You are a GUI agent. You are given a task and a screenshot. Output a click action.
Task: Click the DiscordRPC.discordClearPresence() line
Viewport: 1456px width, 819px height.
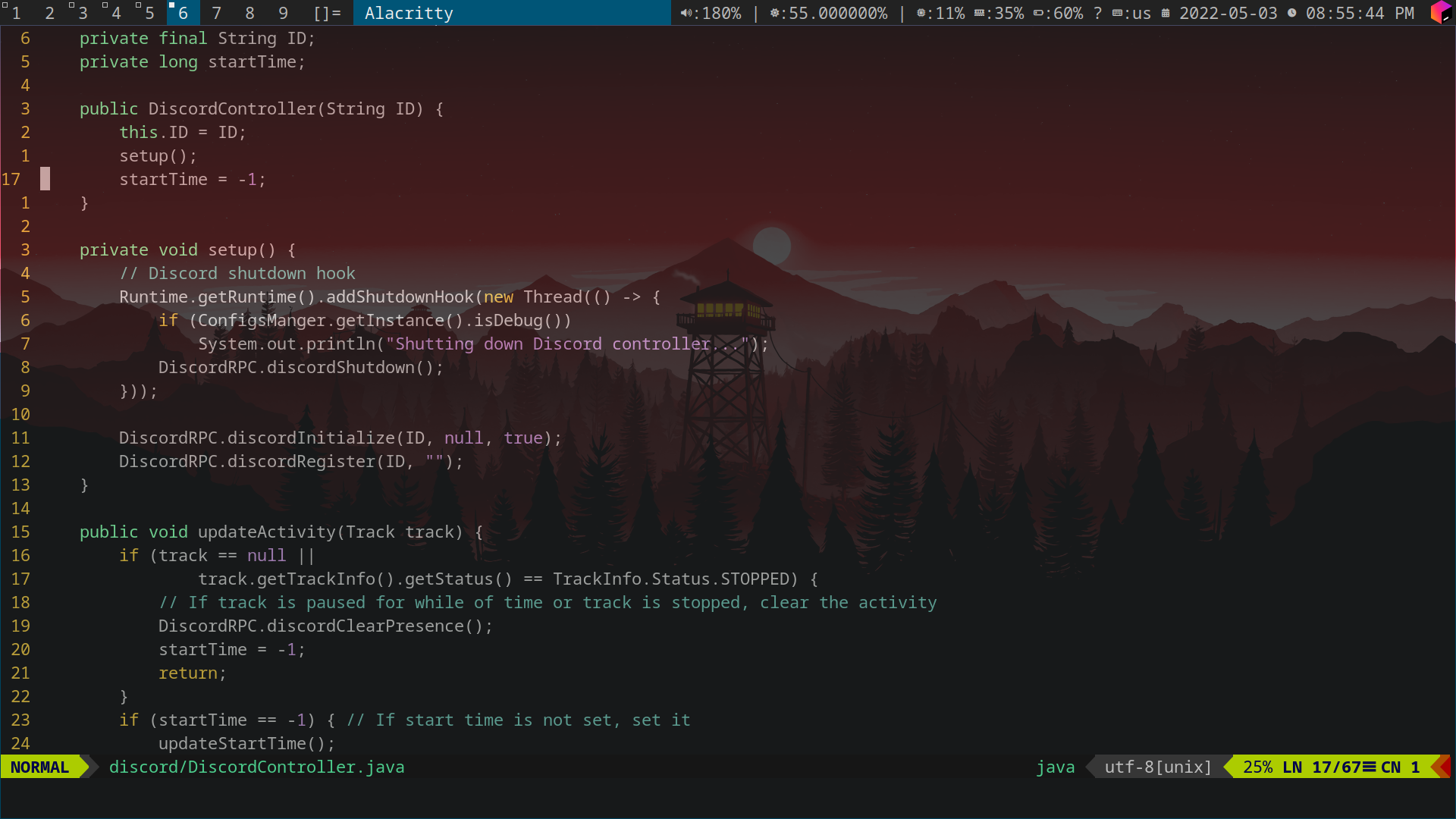tap(325, 626)
